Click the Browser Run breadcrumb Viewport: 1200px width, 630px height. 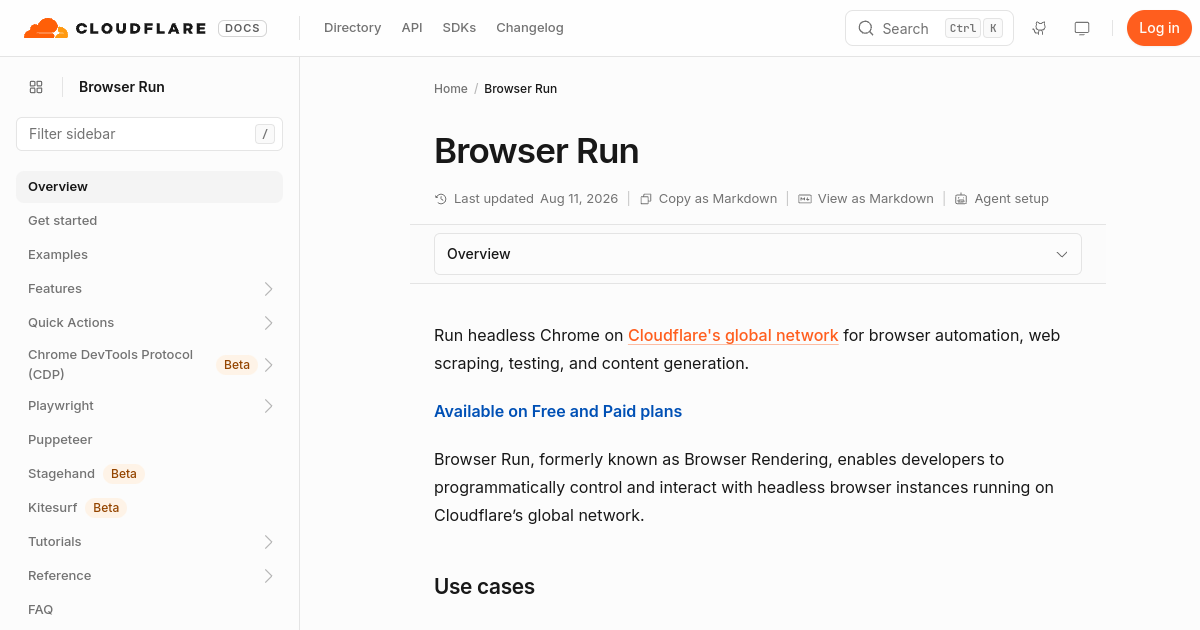point(520,89)
